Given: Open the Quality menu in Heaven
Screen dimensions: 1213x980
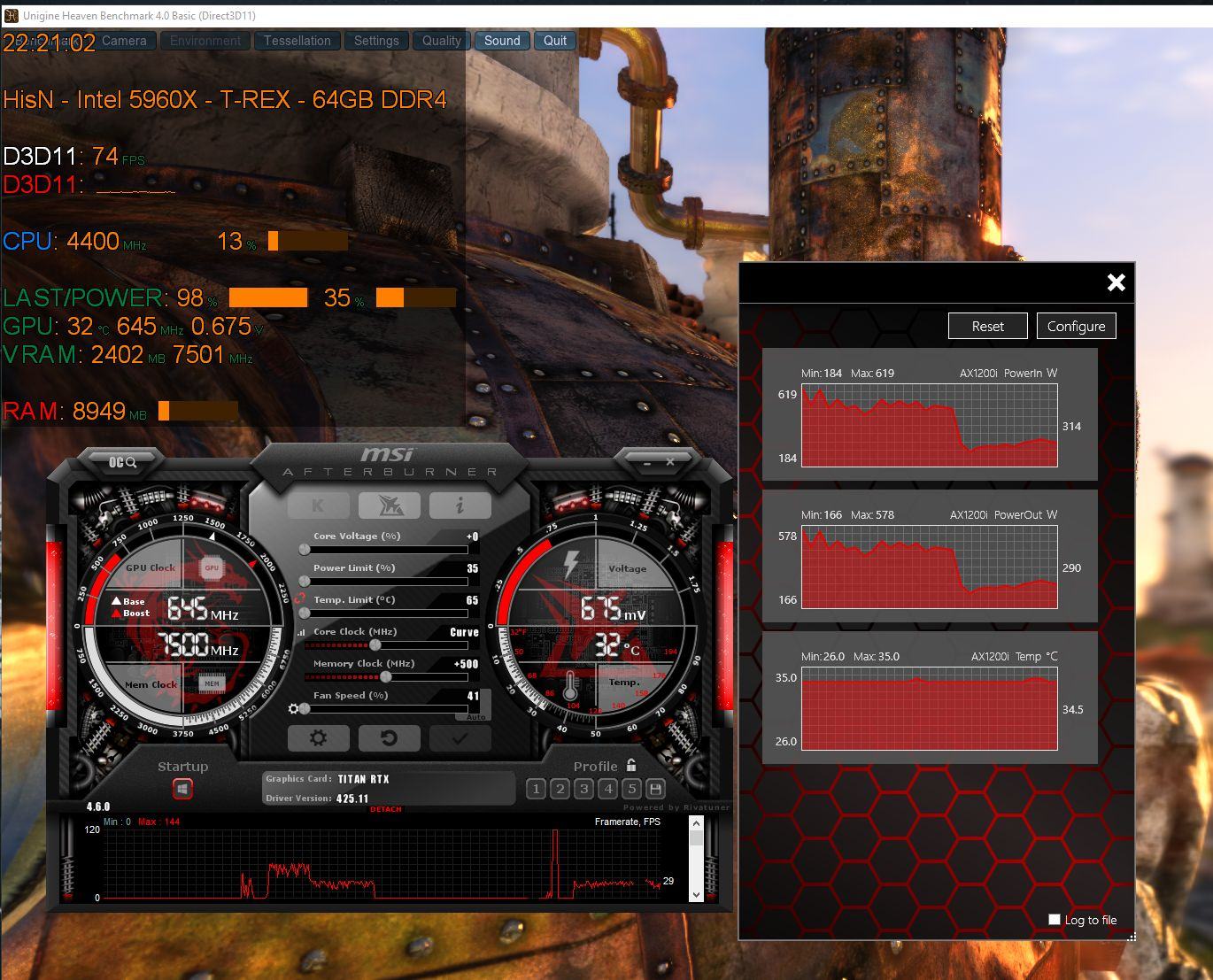Looking at the screenshot, I should tap(442, 41).
